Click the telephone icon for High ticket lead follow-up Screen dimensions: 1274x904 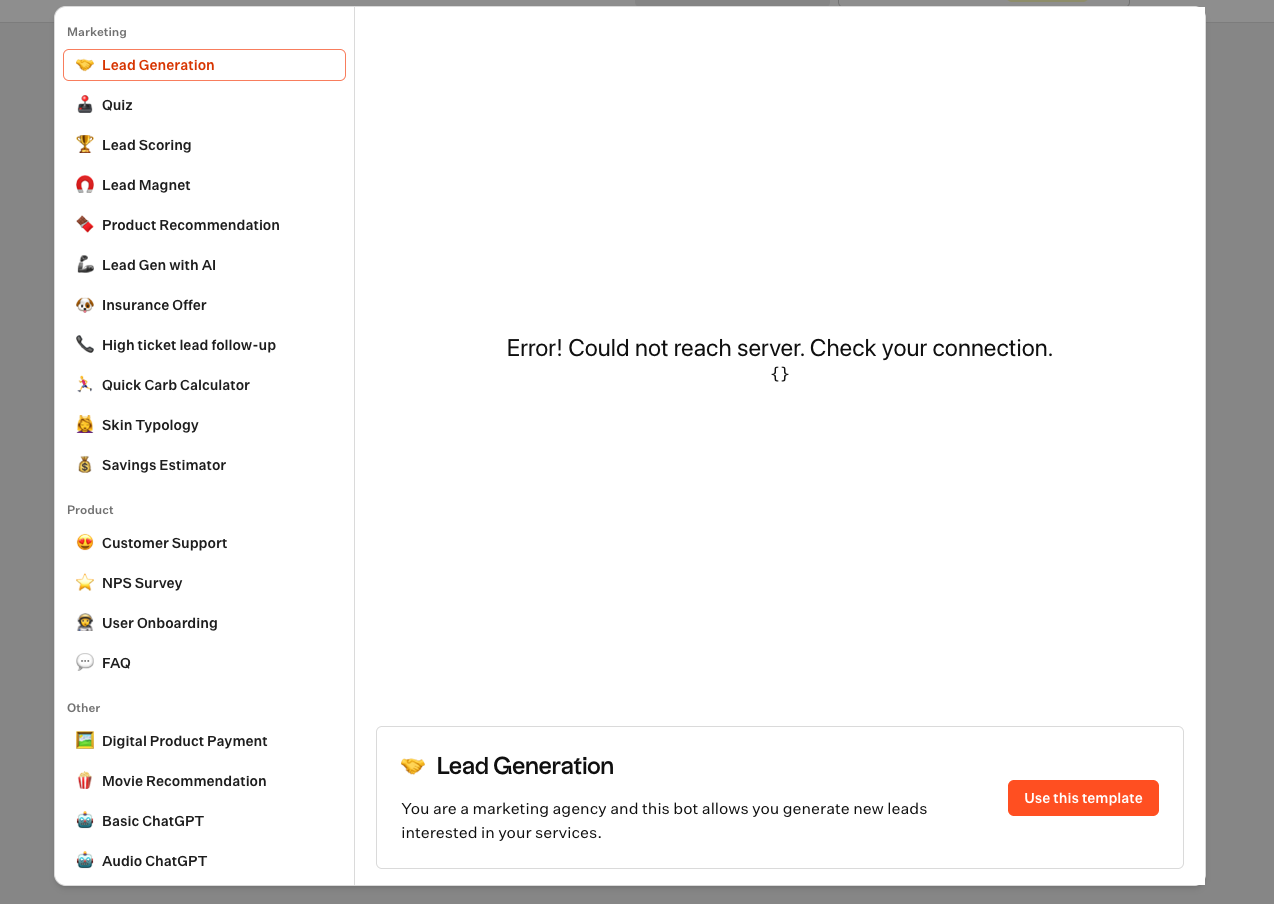[85, 345]
